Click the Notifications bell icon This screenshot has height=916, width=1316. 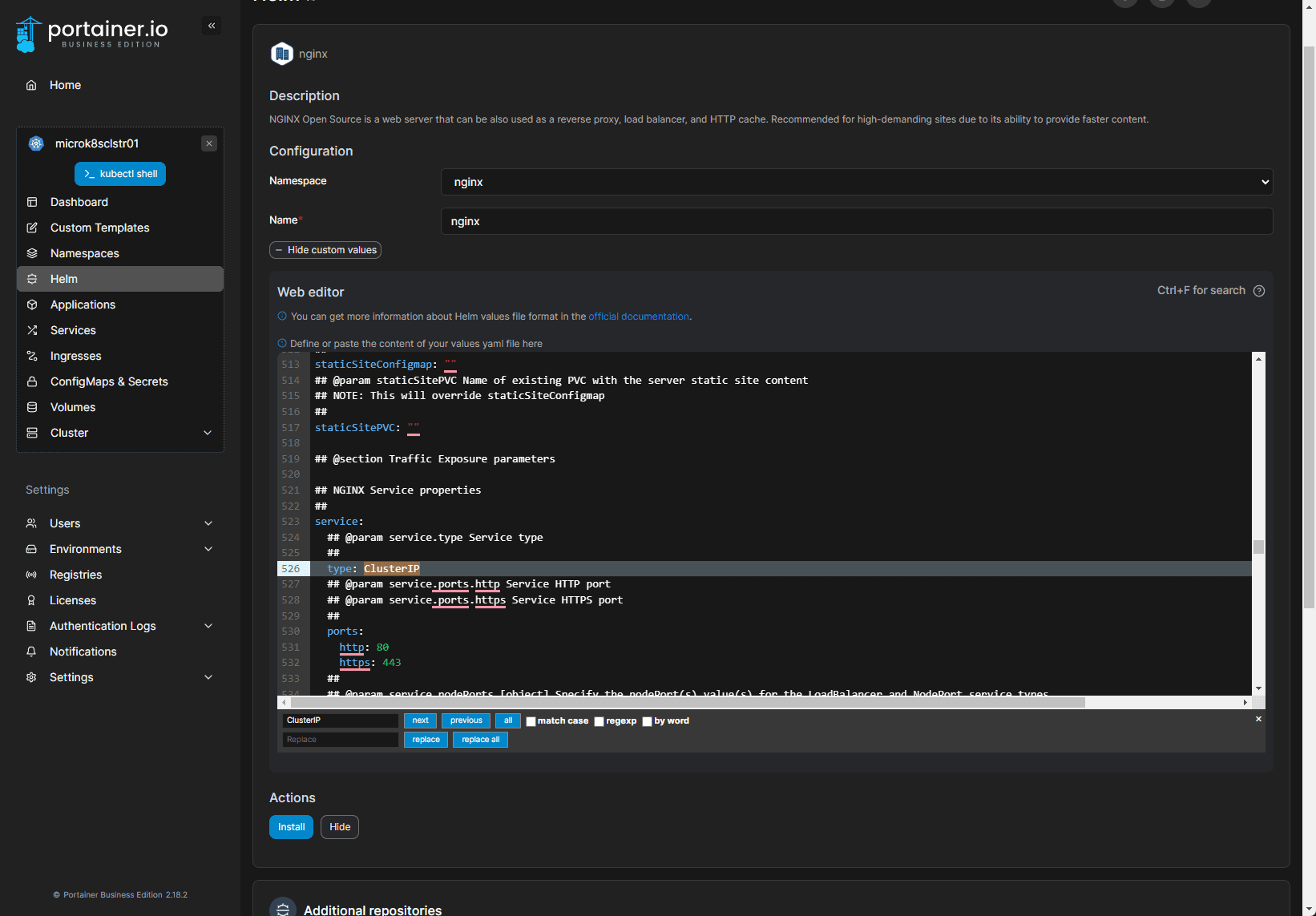tap(31, 652)
